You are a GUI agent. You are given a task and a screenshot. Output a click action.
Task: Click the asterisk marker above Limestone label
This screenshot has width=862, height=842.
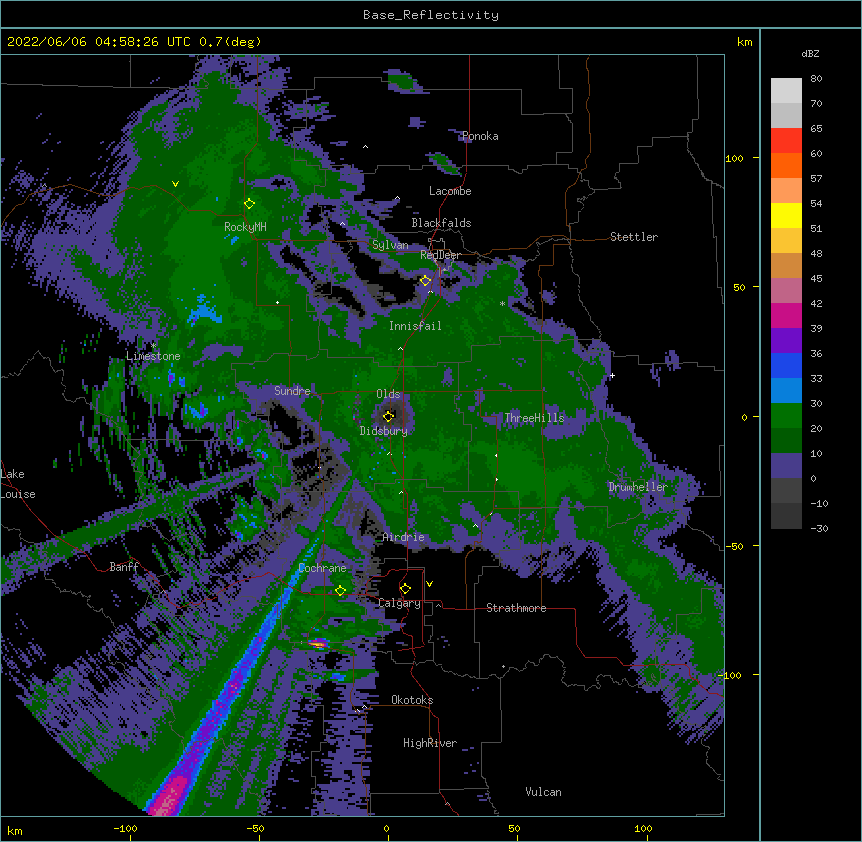[x=153, y=345]
